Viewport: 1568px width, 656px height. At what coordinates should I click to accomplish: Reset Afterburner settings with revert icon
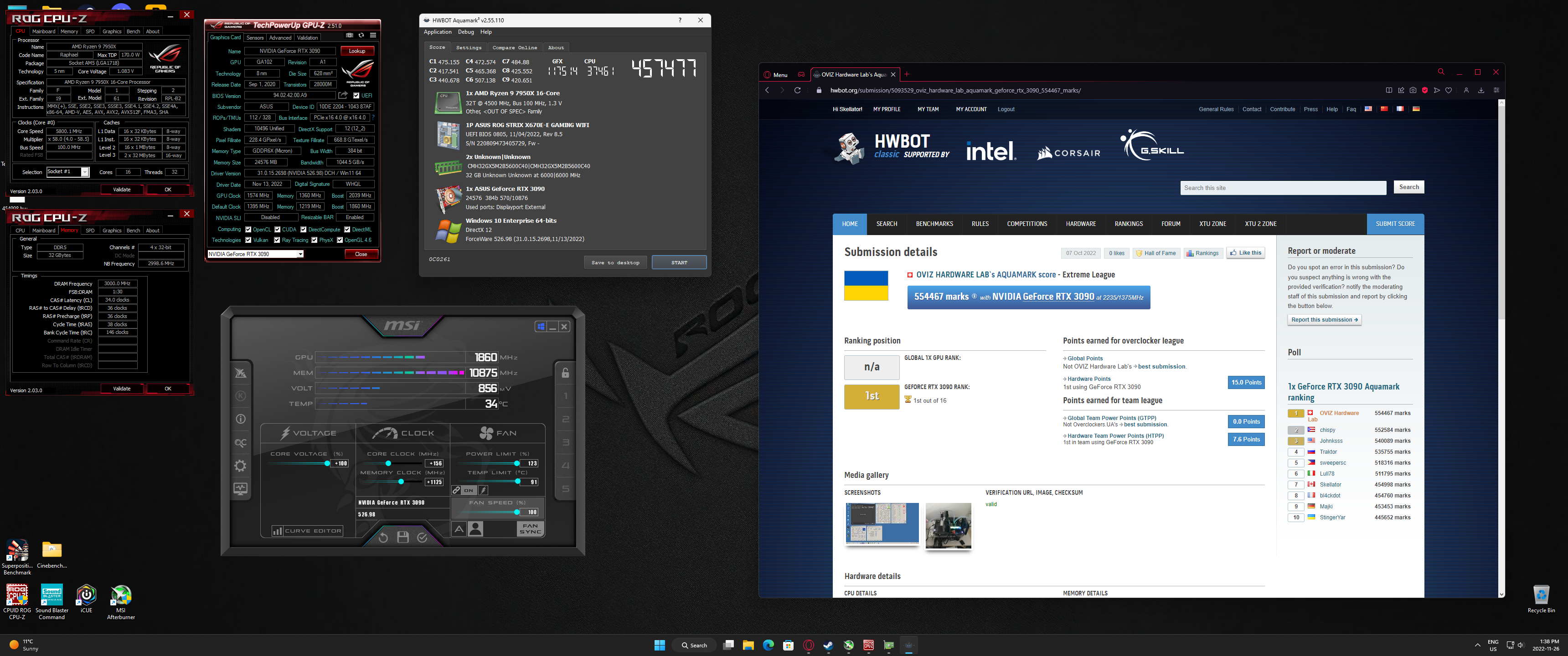(383, 538)
